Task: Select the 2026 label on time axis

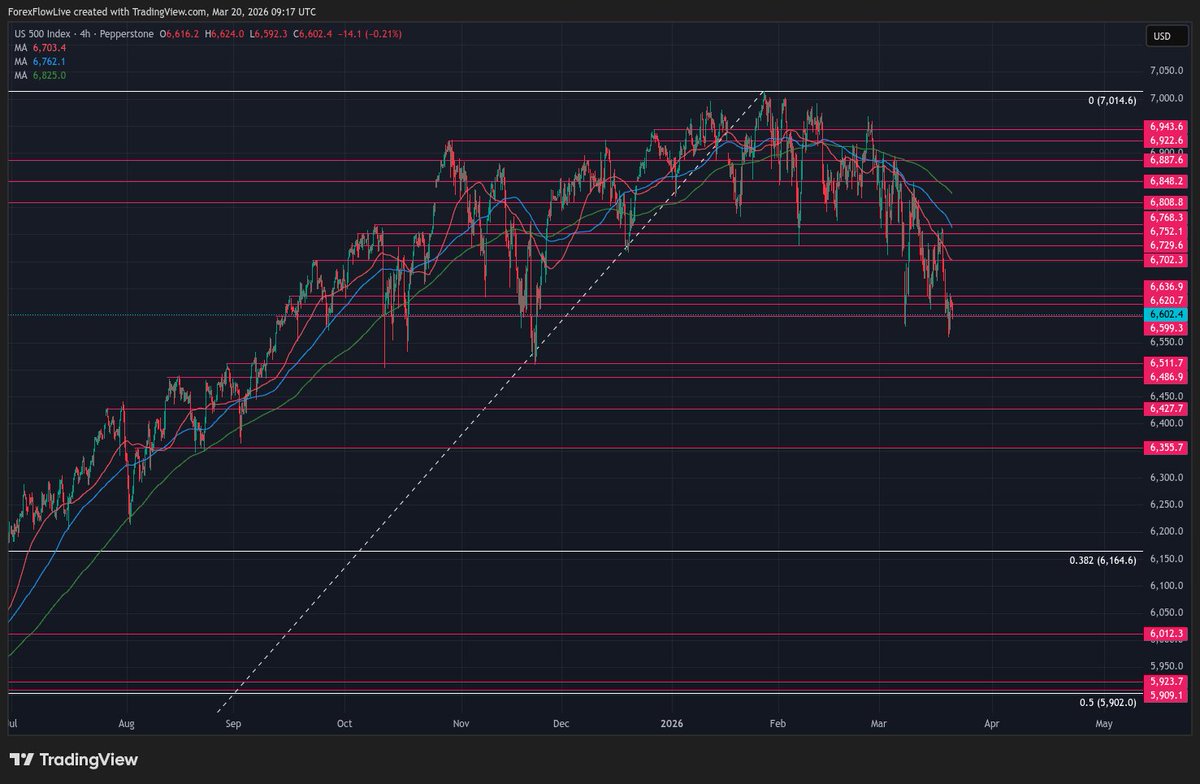Action: point(671,723)
